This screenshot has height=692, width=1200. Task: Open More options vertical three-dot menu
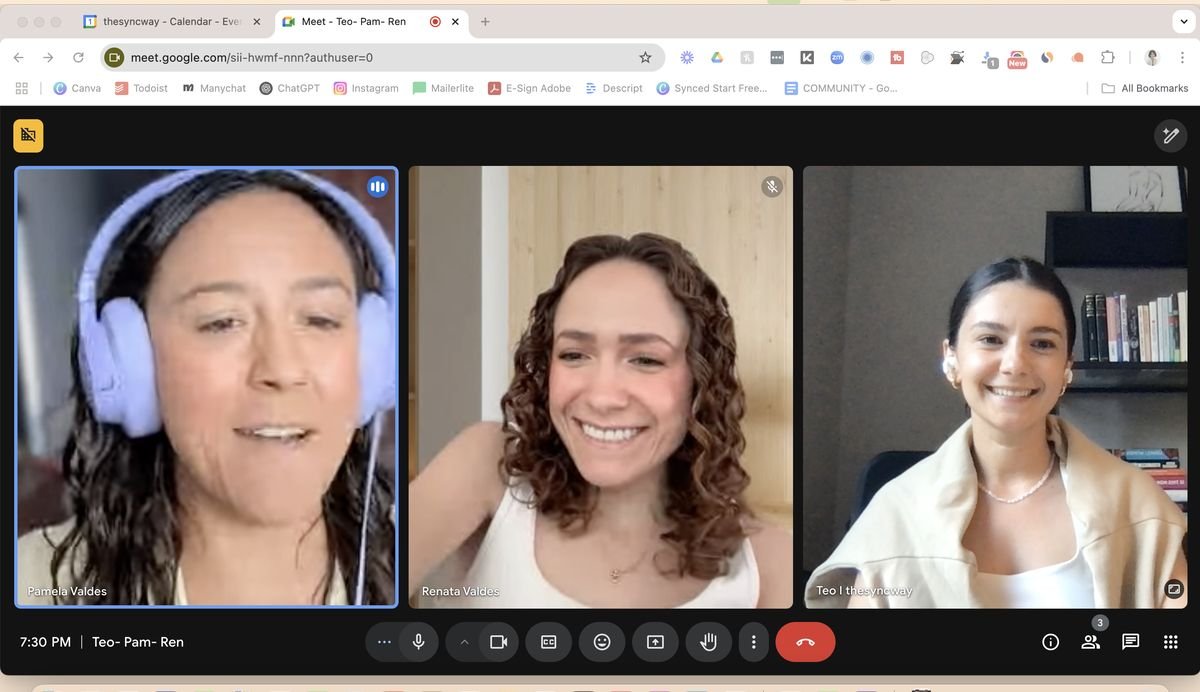(754, 642)
